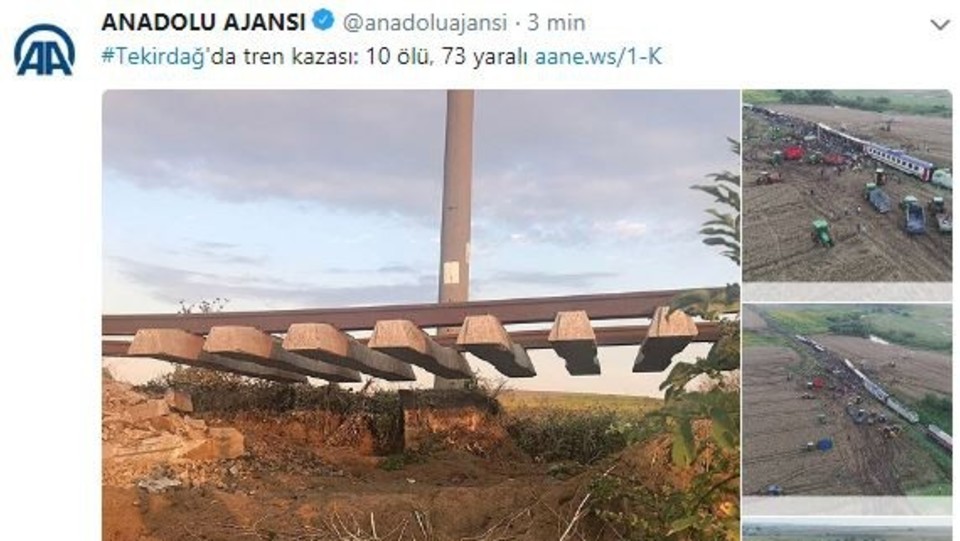Open middle aerial photo of derailed train
960x541 pixels.
point(847,400)
